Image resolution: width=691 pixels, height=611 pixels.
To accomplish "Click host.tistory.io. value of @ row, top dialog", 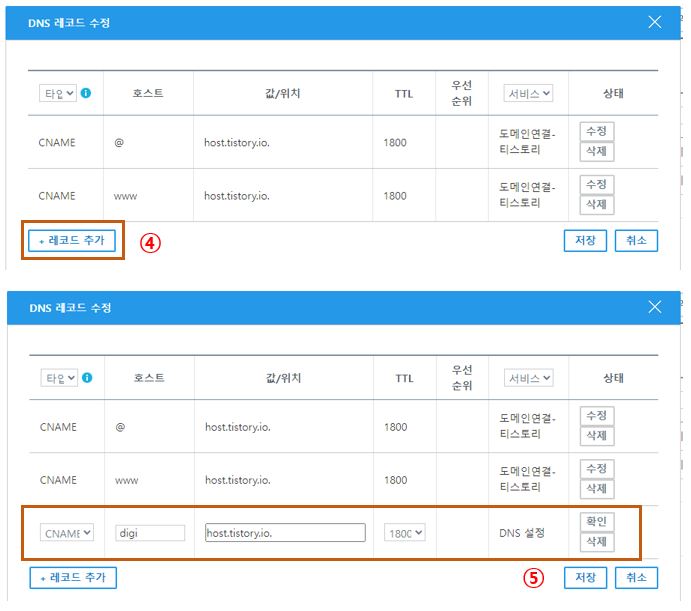I will [237, 142].
